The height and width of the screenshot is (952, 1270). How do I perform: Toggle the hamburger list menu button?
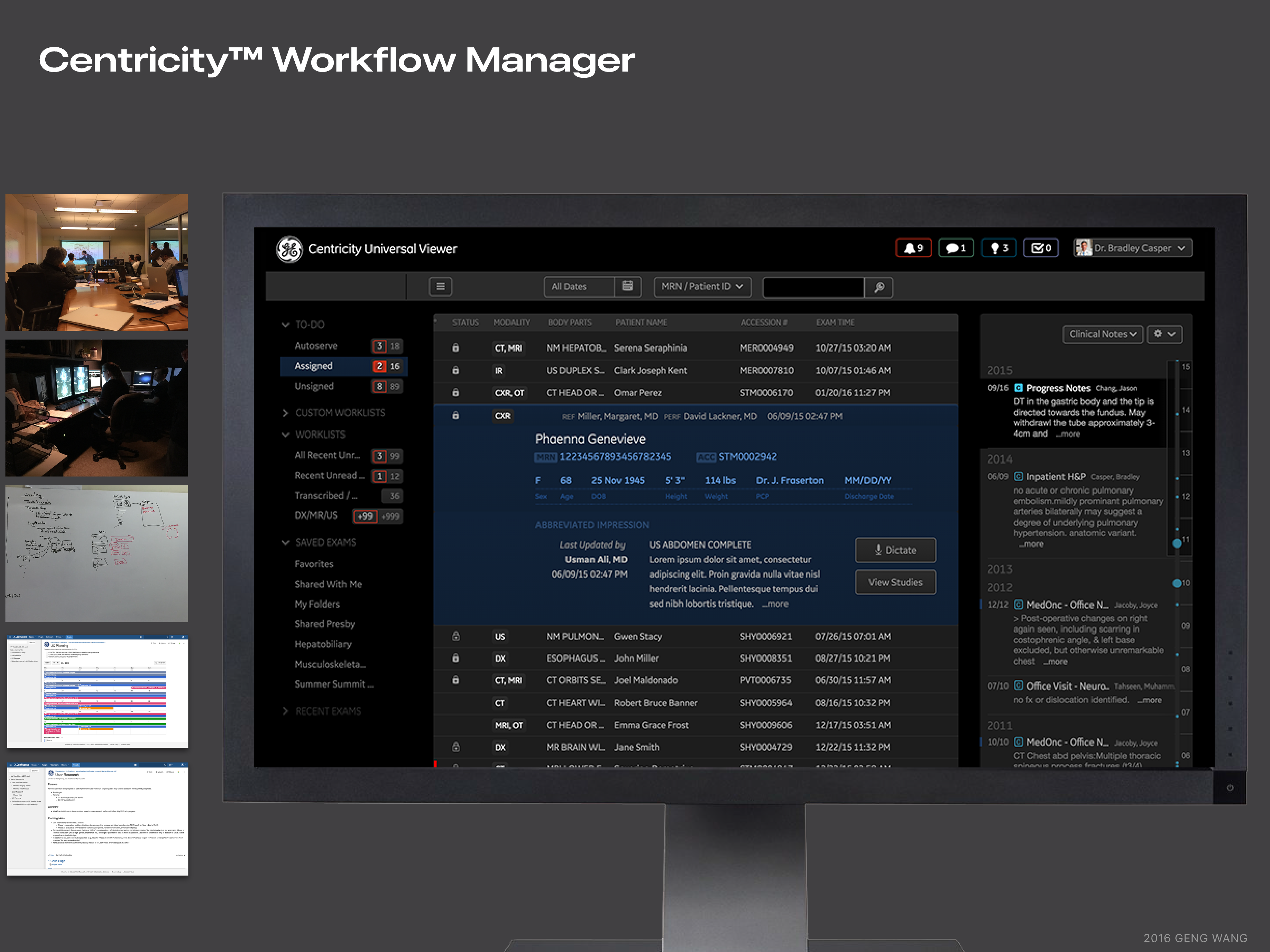440,286
